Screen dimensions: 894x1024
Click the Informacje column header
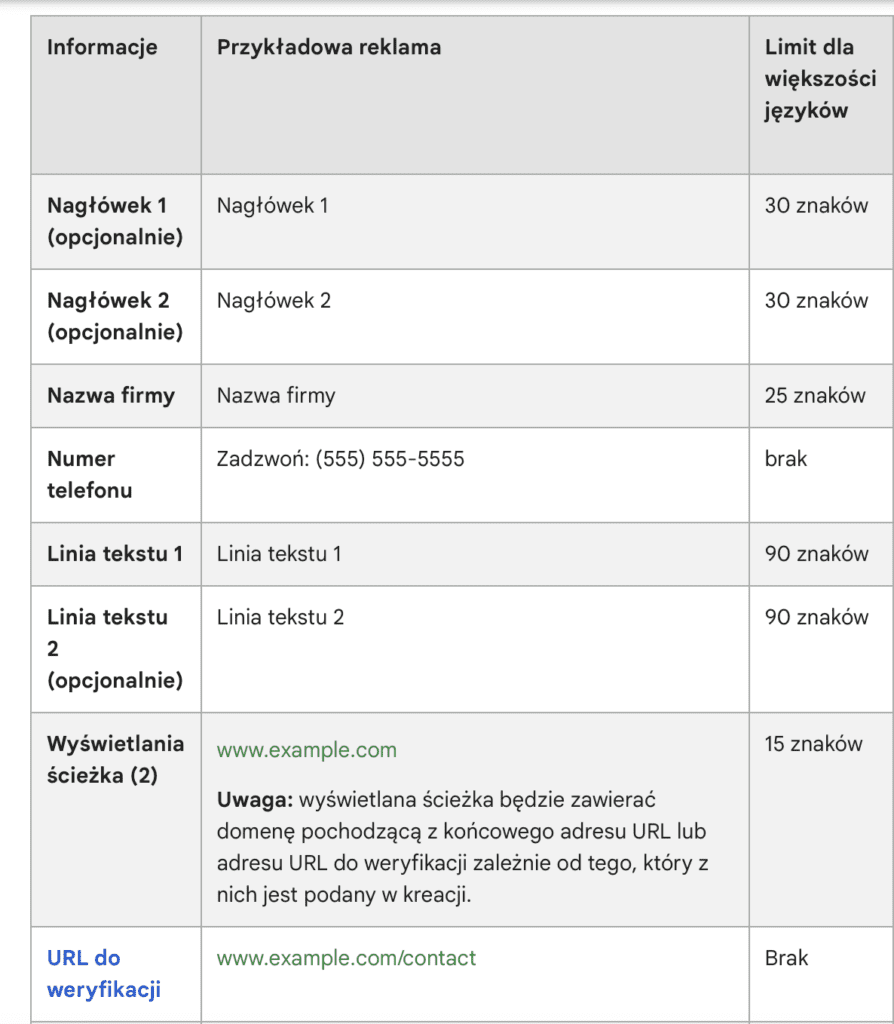[102, 47]
